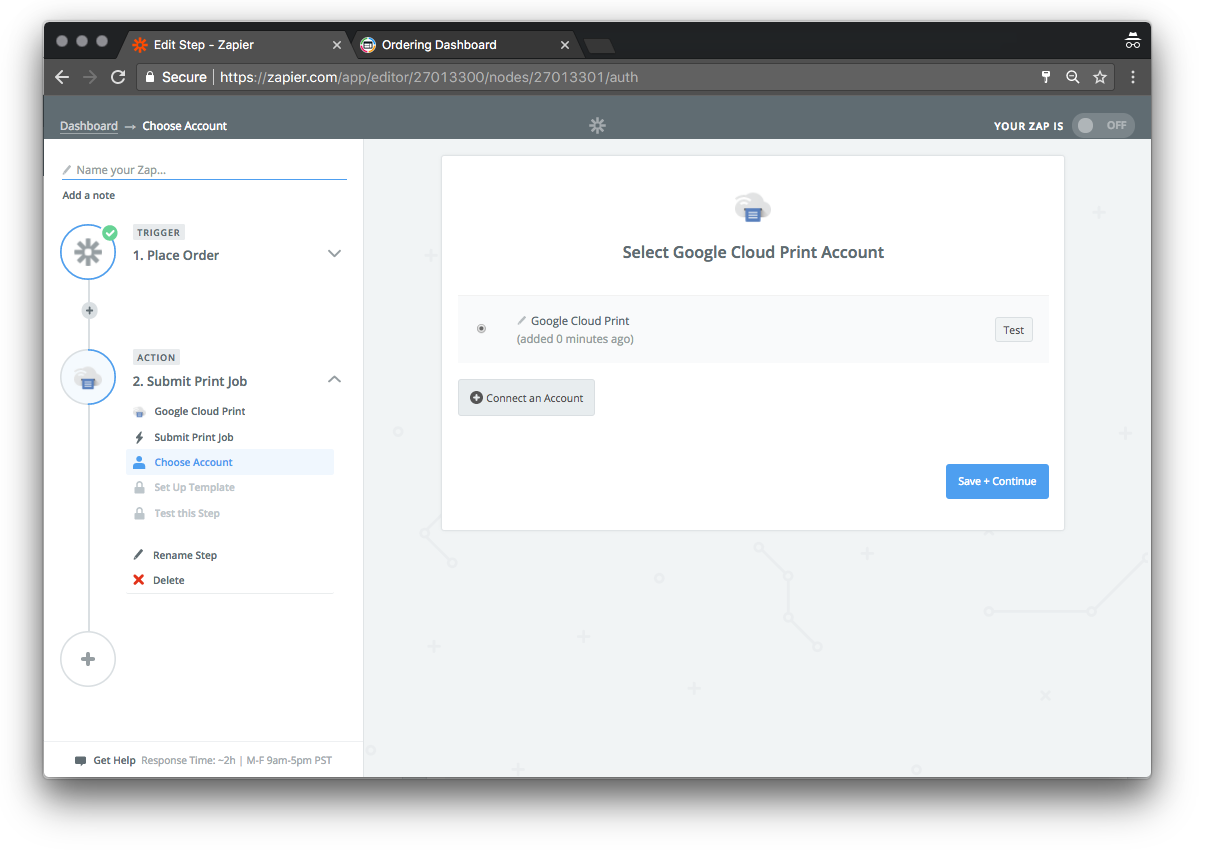This screenshot has height=850, width=1208.
Task: Click the ACTION label badge
Action: pyautogui.click(x=156, y=358)
